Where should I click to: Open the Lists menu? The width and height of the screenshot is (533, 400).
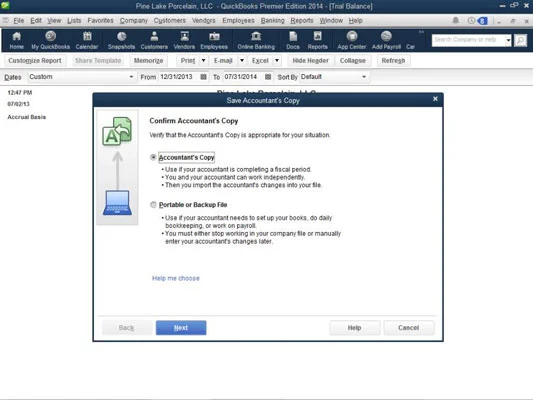[74, 21]
